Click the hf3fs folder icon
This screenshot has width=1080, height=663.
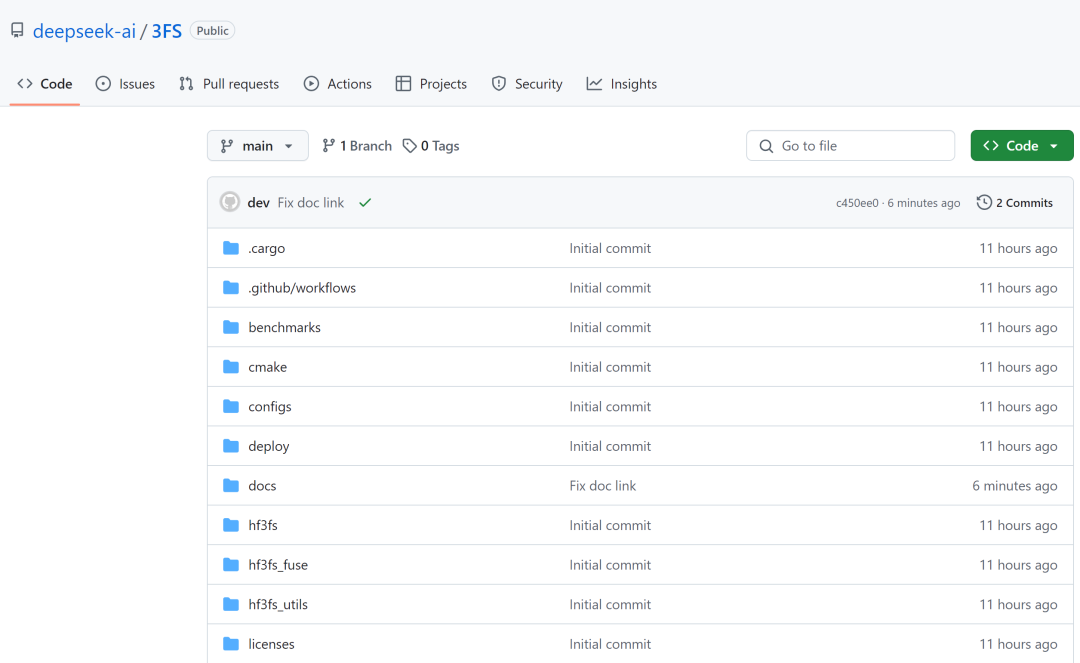point(231,525)
